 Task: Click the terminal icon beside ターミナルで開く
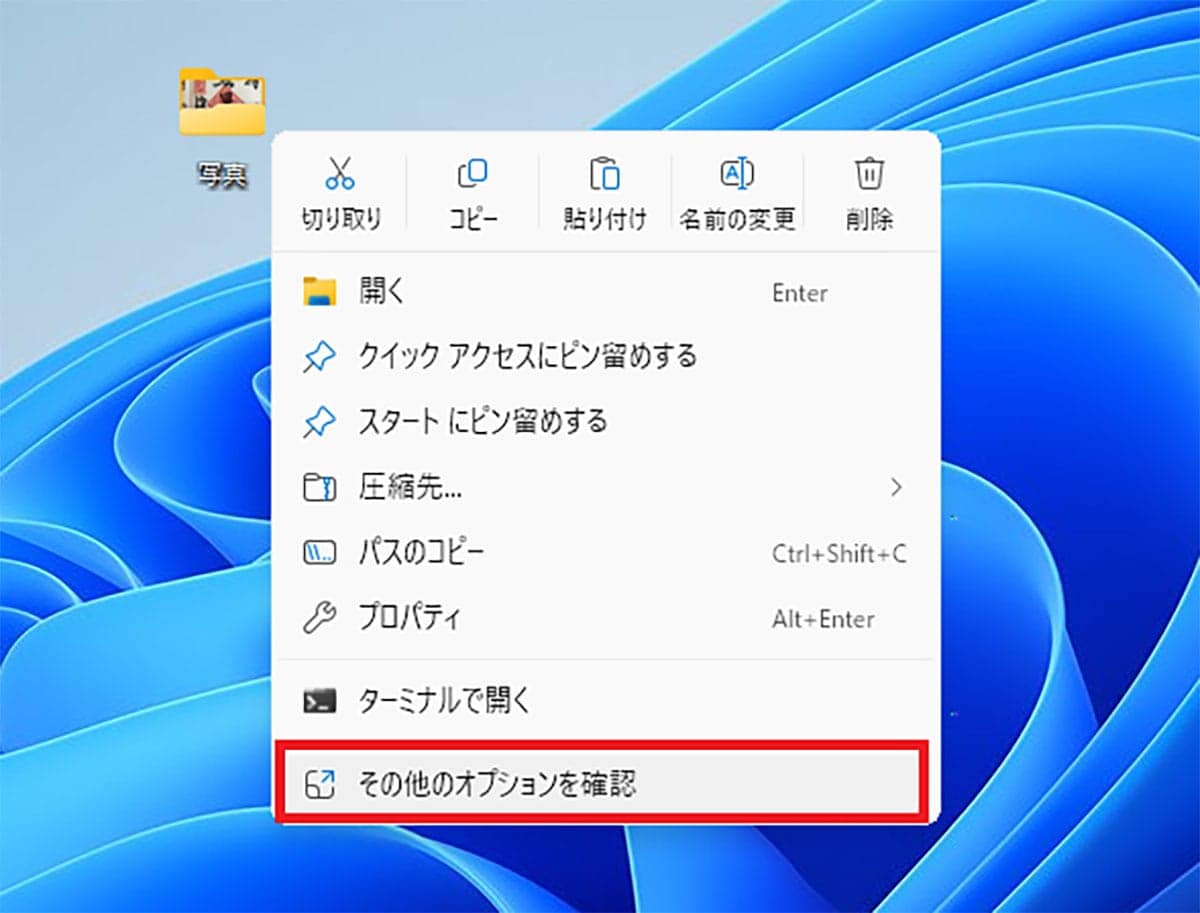pyautogui.click(x=318, y=700)
